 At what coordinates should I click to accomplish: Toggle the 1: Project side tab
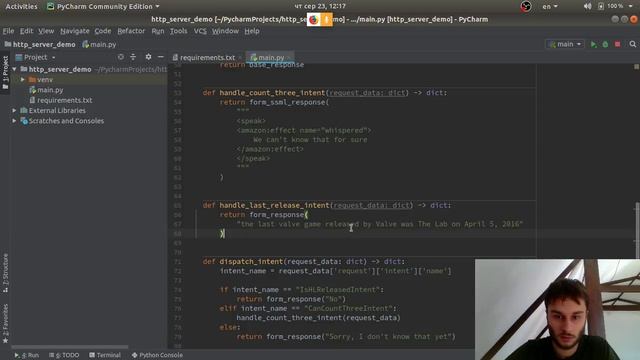[x=5, y=73]
